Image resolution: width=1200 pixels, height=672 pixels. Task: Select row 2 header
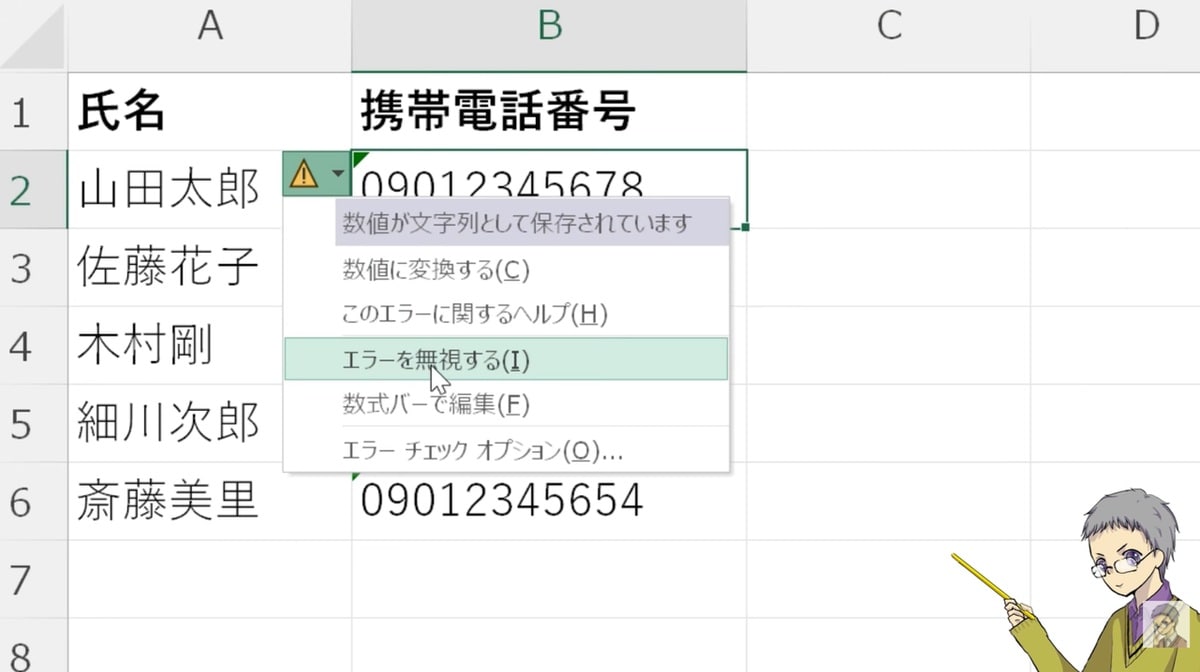[x=34, y=189]
